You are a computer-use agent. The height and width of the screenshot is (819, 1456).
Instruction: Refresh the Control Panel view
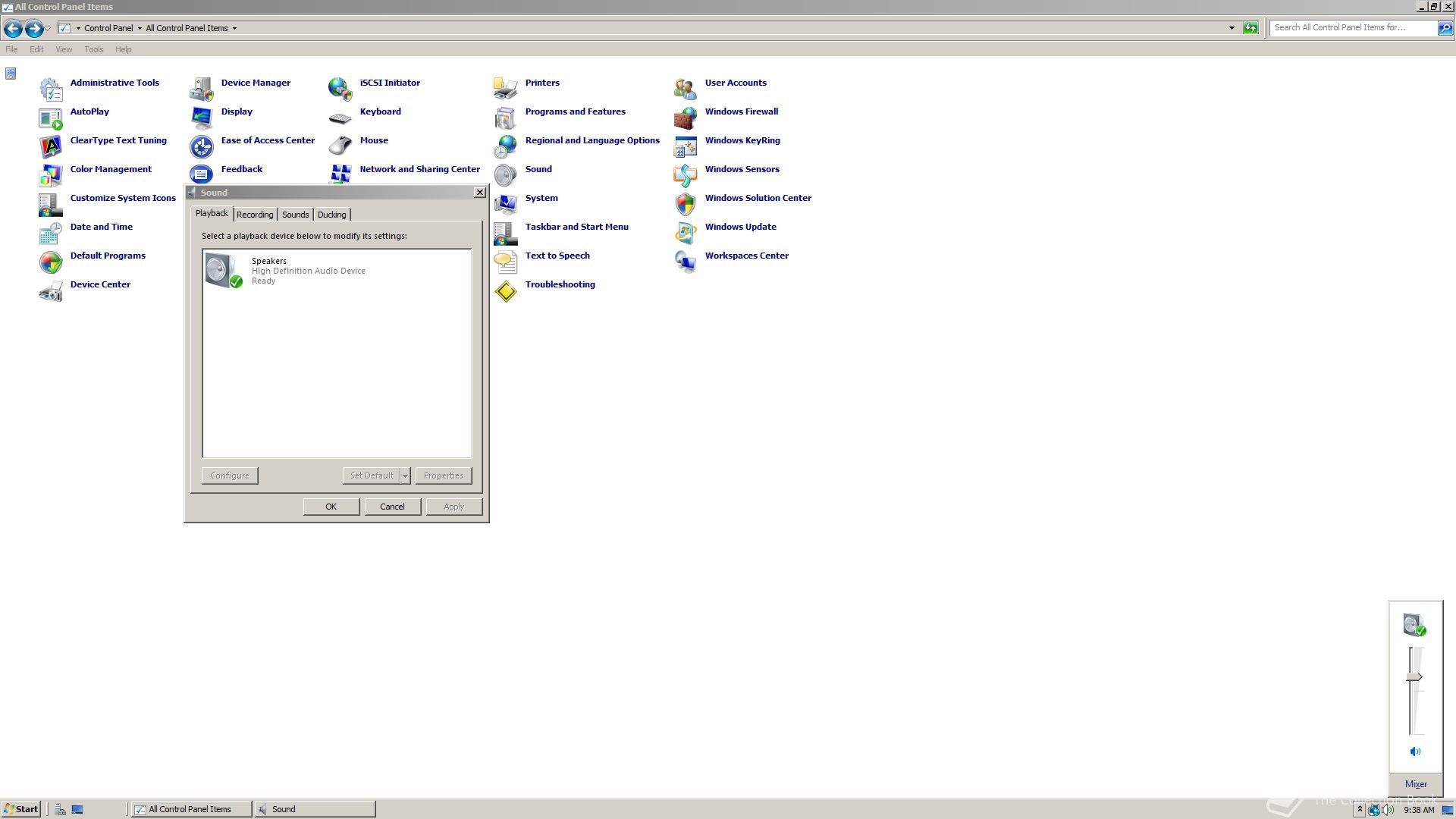(1250, 28)
